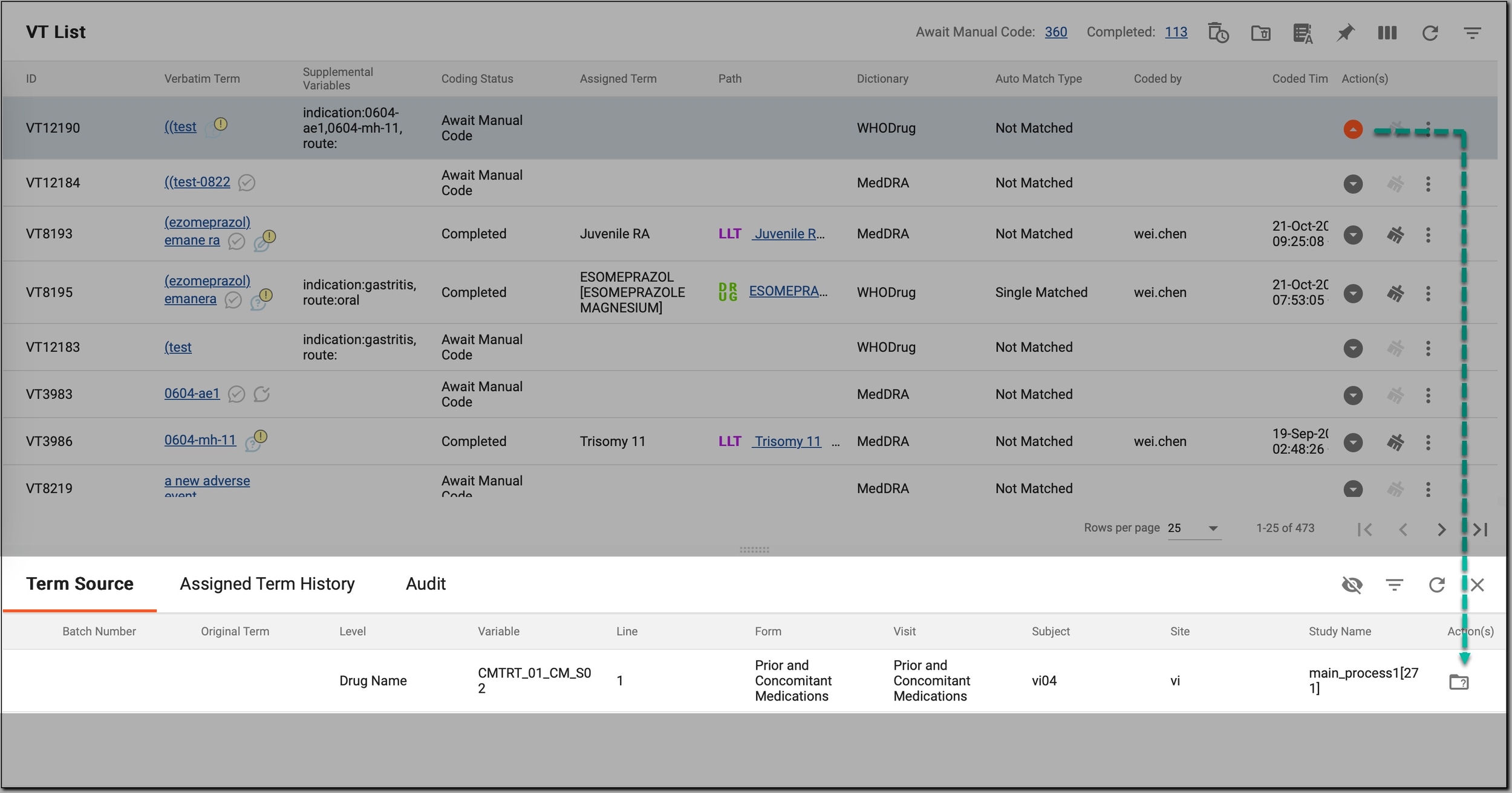The width and height of the screenshot is (1512, 793).
Task: Sort by the Coding Status column header
Action: point(477,79)
